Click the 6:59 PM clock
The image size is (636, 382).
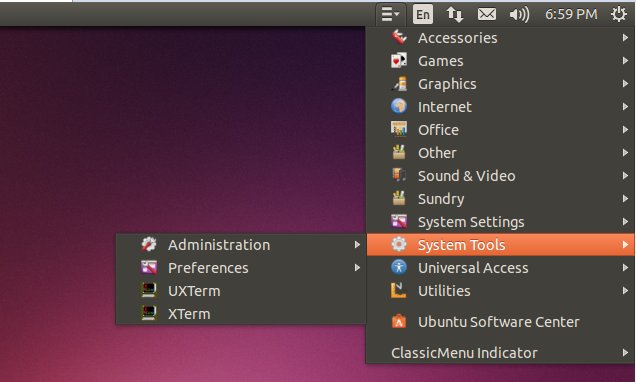(x=571, y=15)
